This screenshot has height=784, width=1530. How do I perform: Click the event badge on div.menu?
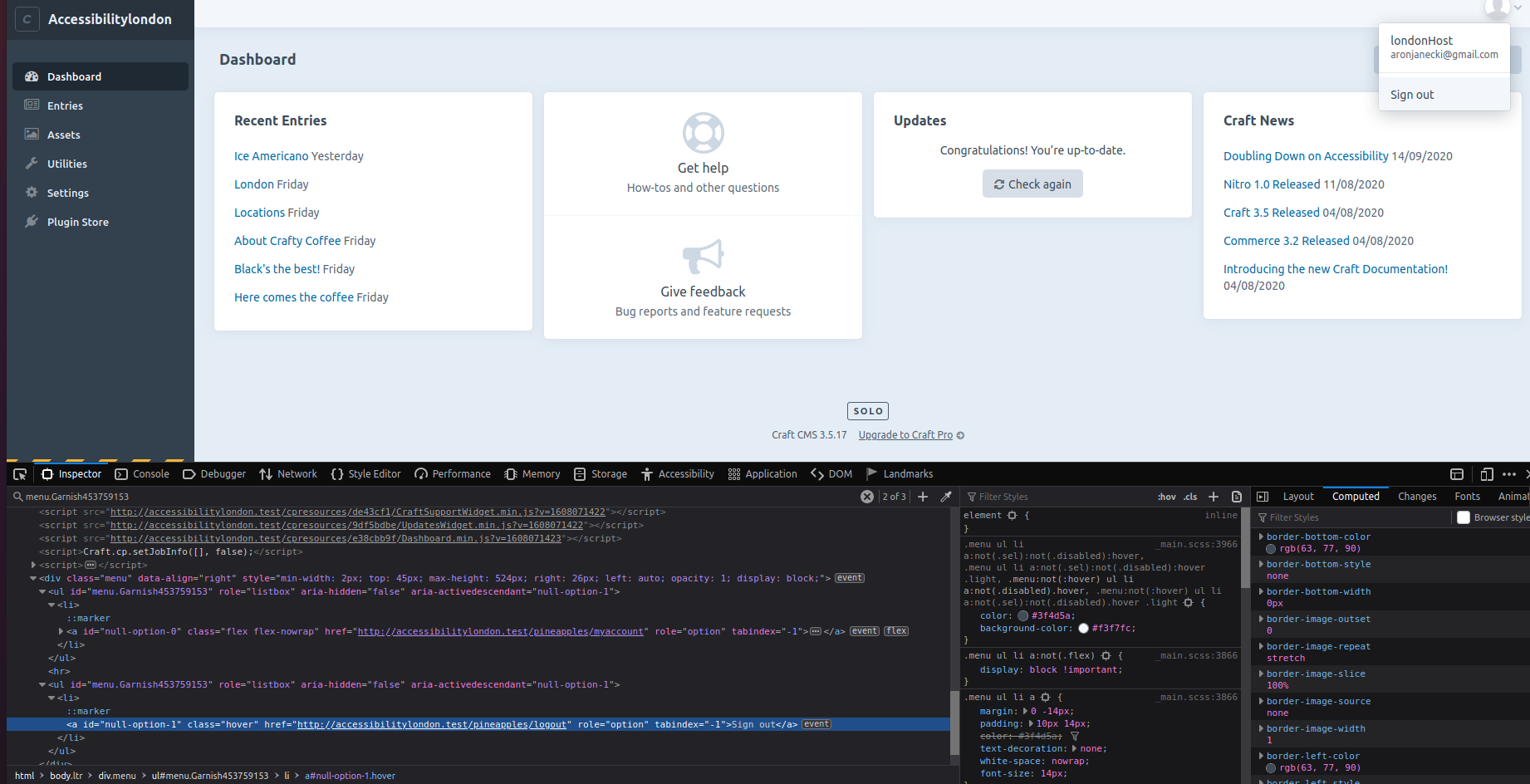click(850, 578)
